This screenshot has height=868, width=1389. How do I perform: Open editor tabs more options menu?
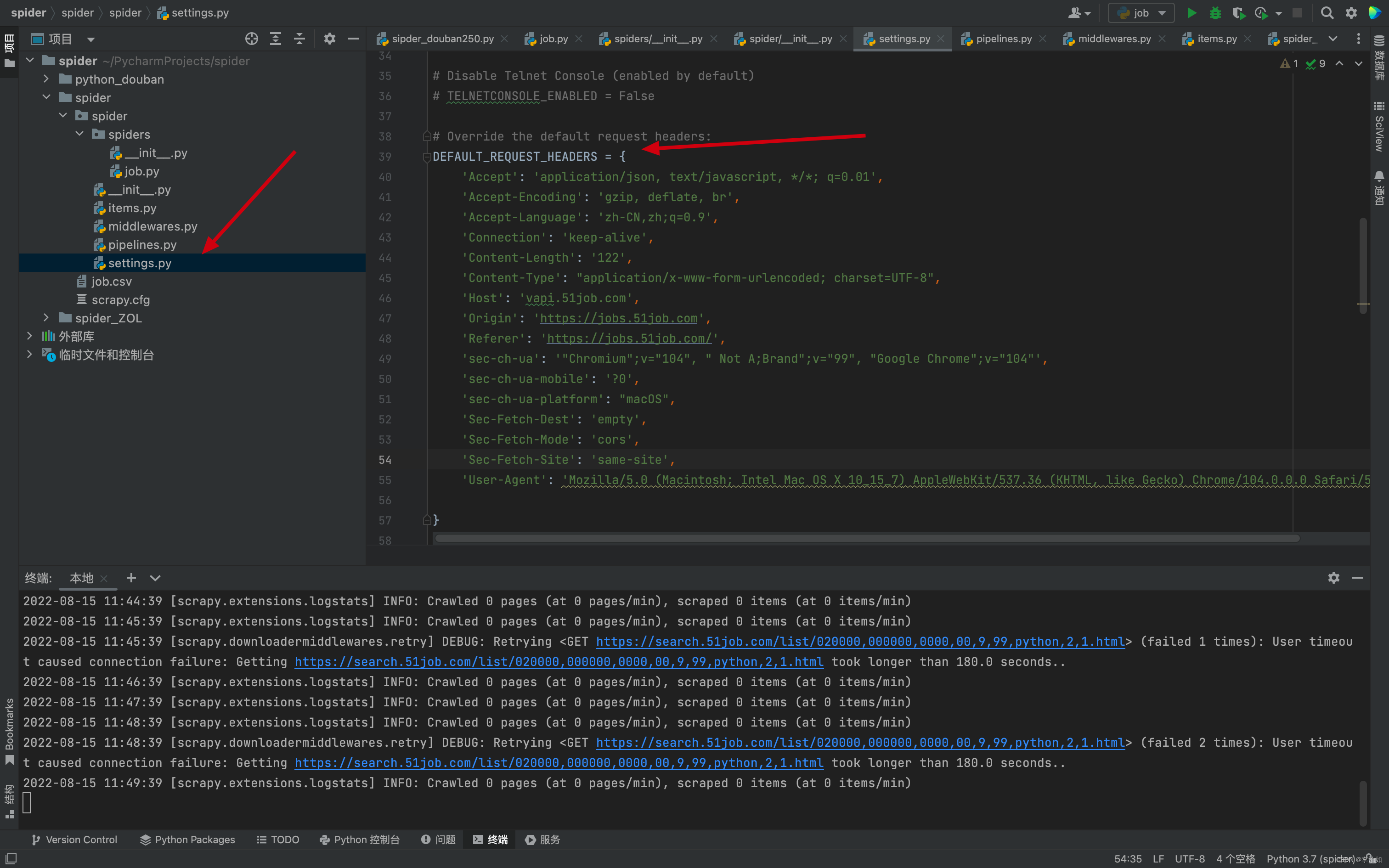tap(1358, 39)
